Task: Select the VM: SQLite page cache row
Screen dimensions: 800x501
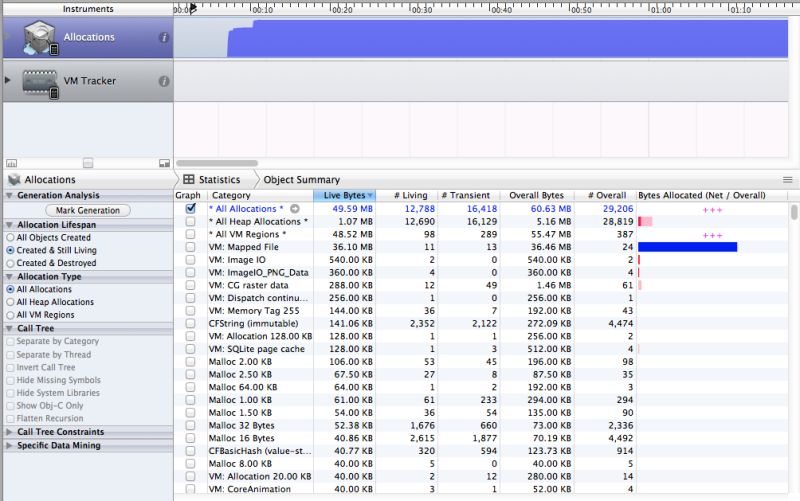Action: click(x=481, y=349)
